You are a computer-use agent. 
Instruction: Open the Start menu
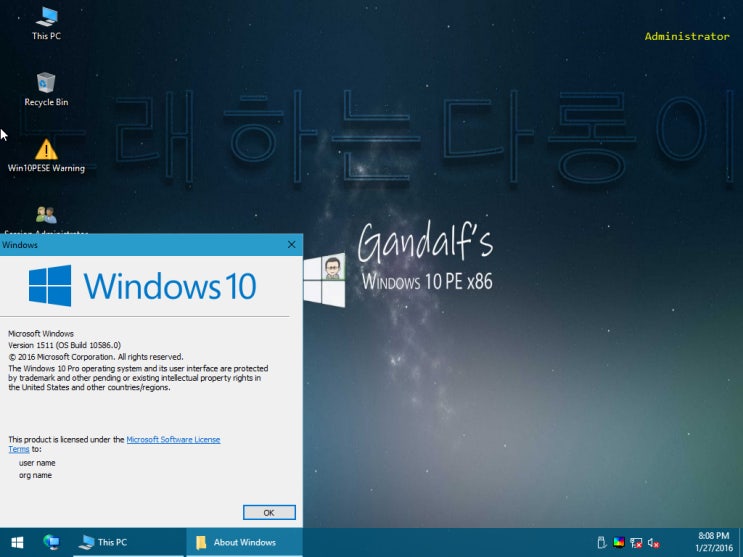pos(17,542)
